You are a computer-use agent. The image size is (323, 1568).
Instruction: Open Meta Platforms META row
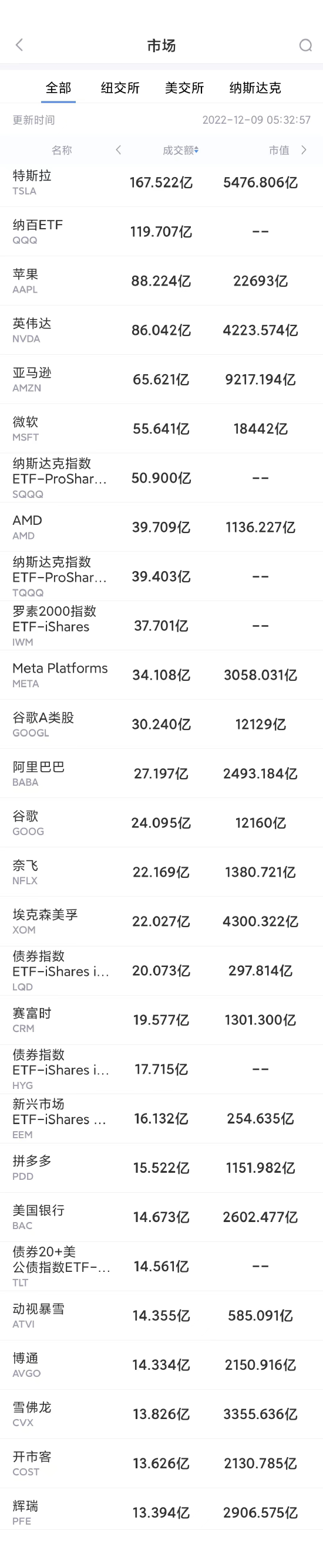click(x=161, y=675)
